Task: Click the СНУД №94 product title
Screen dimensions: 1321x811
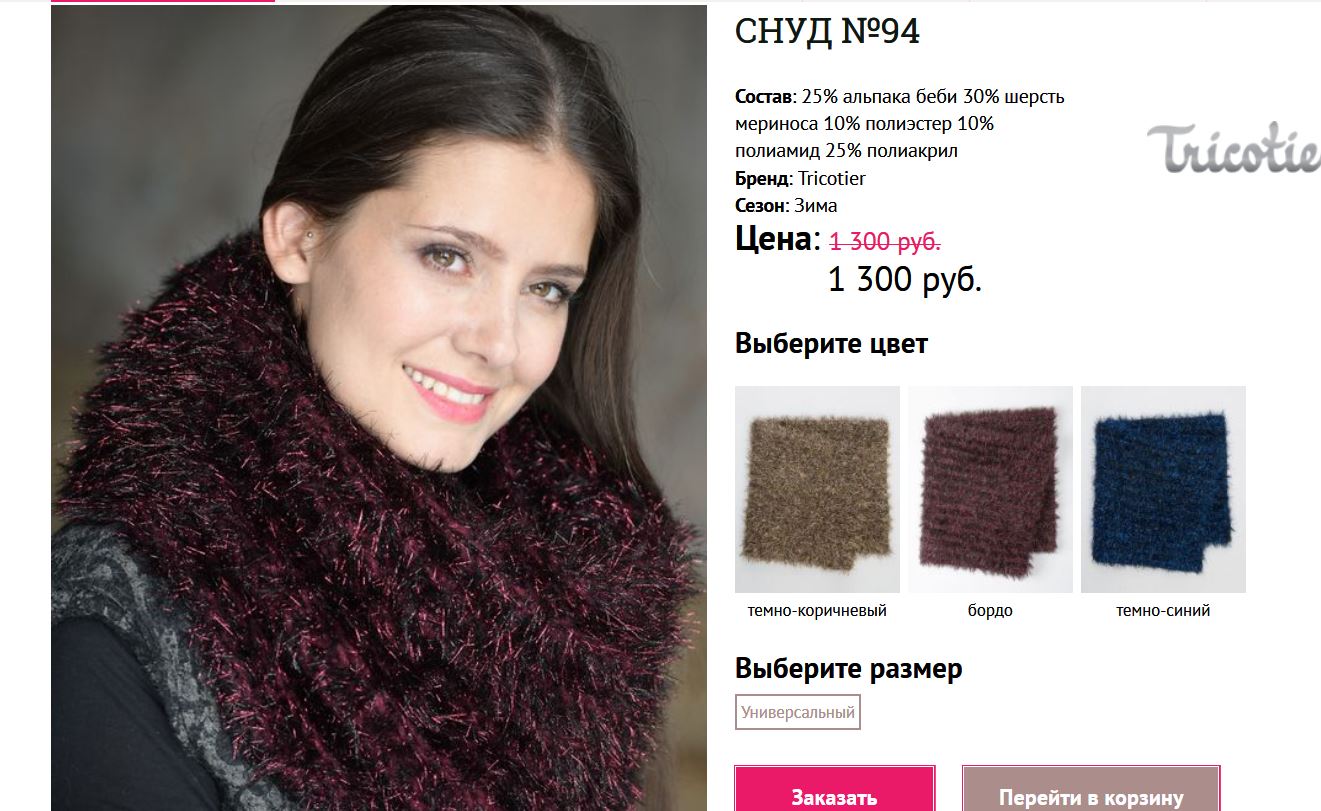Action: coord(827,32)
